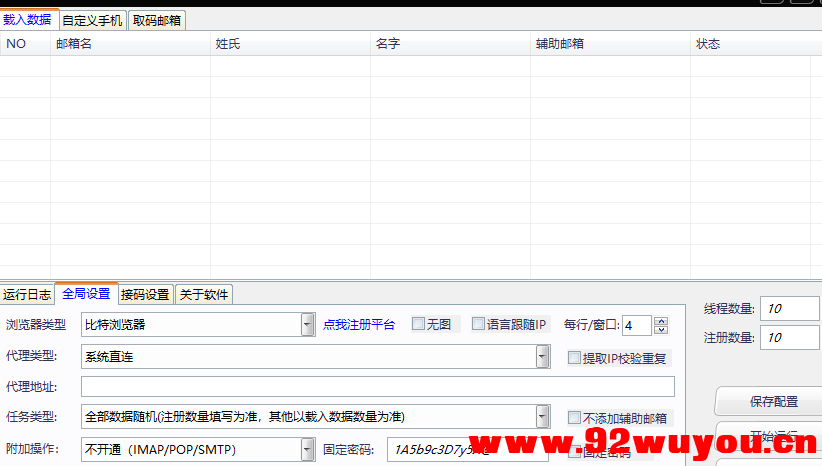Expand the 代理类型 dropdown
The height and width of the screenshot is (466, 822).
click(543, 356)
